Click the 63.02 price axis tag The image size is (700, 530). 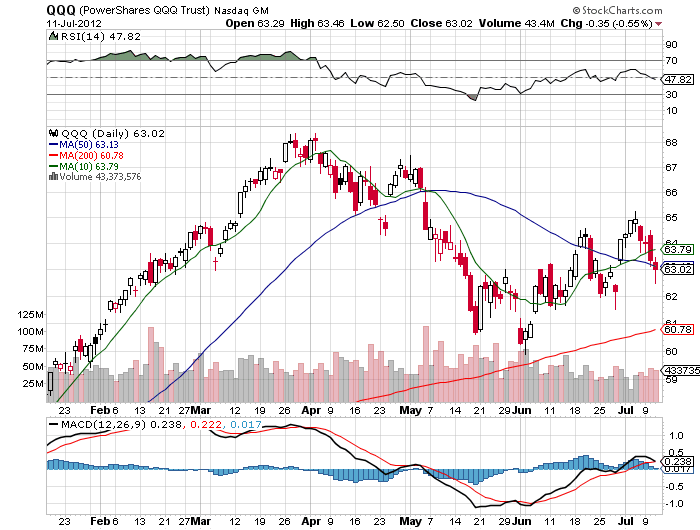point(679,269)
